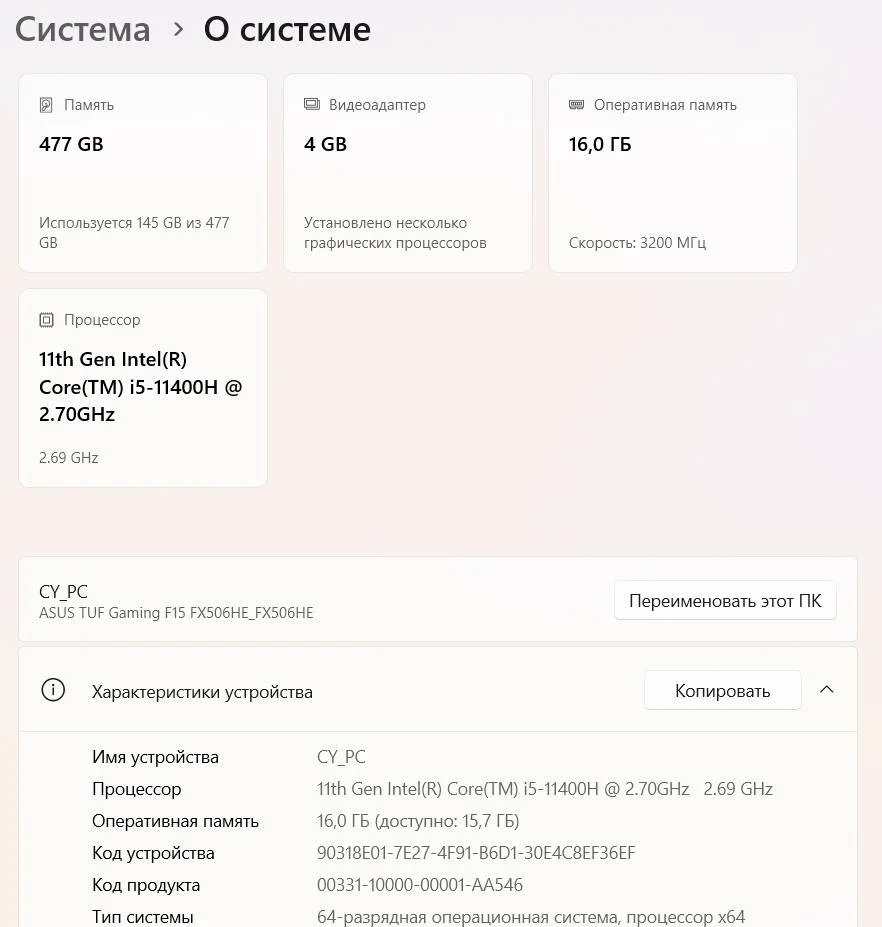This screenshot has height=927, width=882.
Task: Click the CY_PC device name heading
Action: tap(63, 591)
